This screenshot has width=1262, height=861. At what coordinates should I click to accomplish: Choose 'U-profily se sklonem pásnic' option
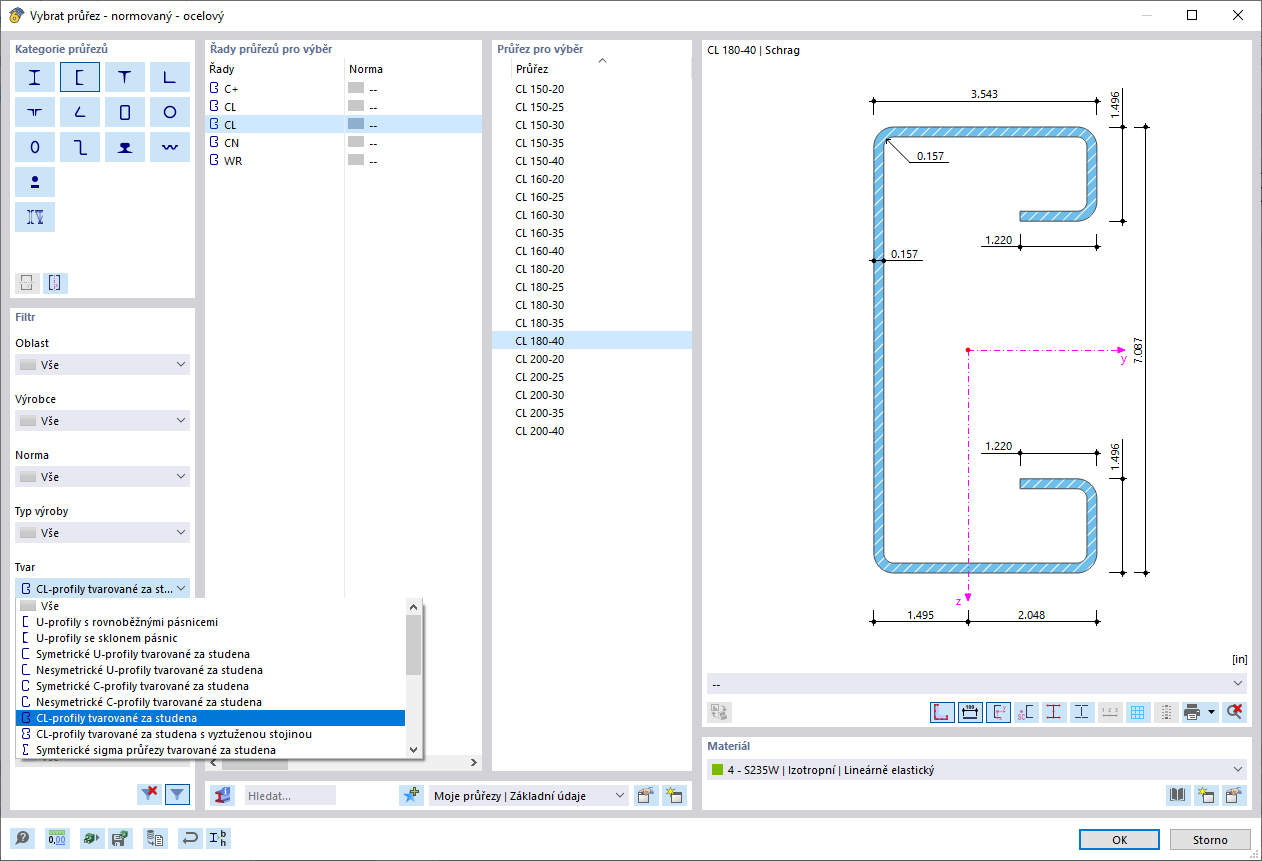[x=211, y=638]
